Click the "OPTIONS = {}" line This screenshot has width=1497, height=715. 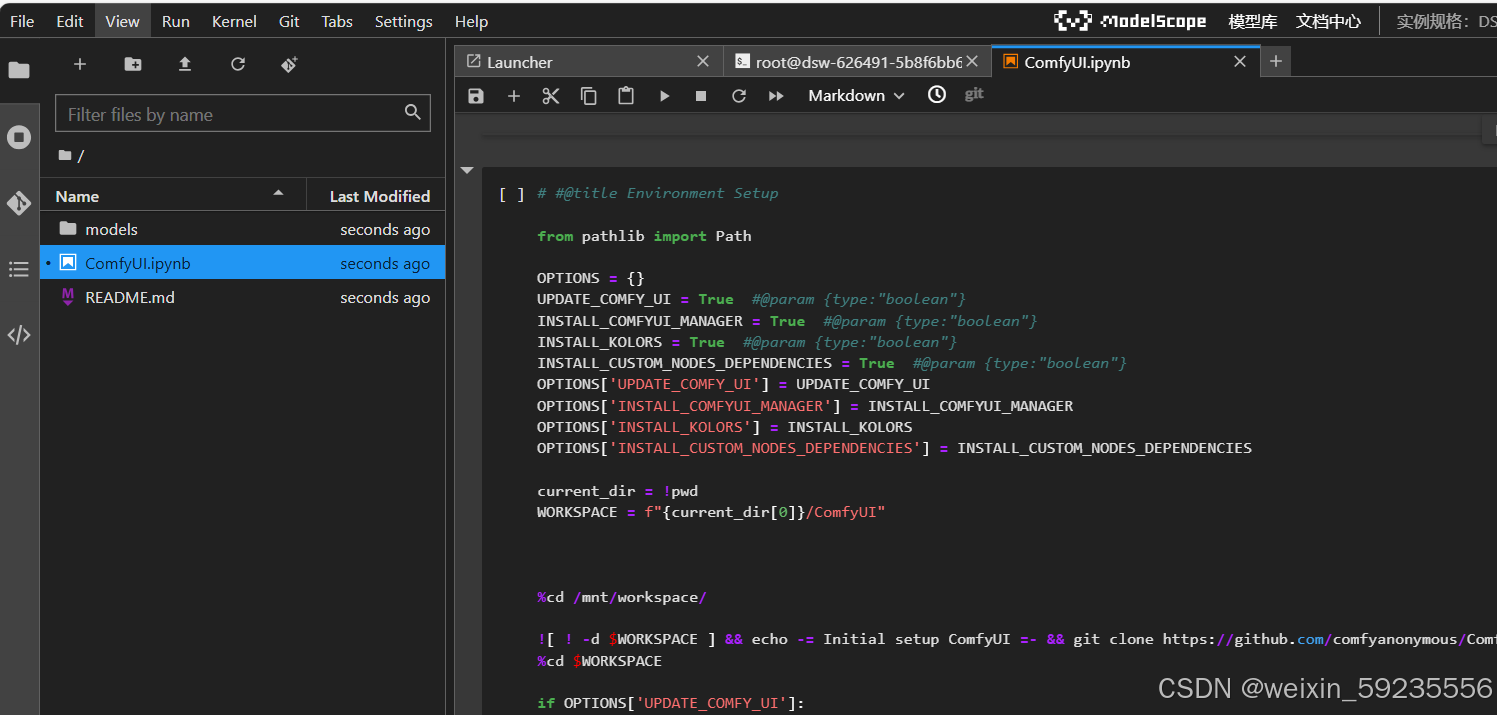click(590, 278)
